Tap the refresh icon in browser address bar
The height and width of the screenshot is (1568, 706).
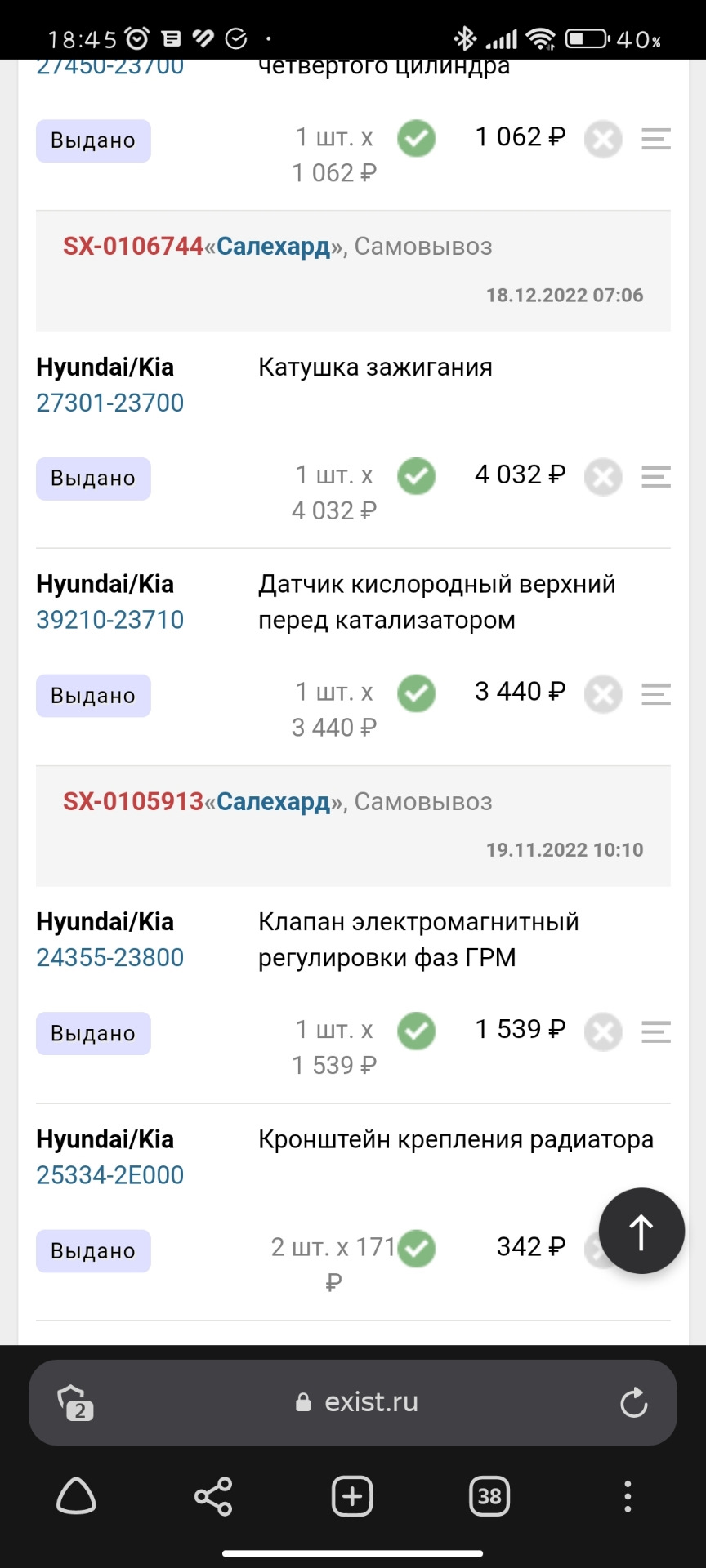[635, 1402]
